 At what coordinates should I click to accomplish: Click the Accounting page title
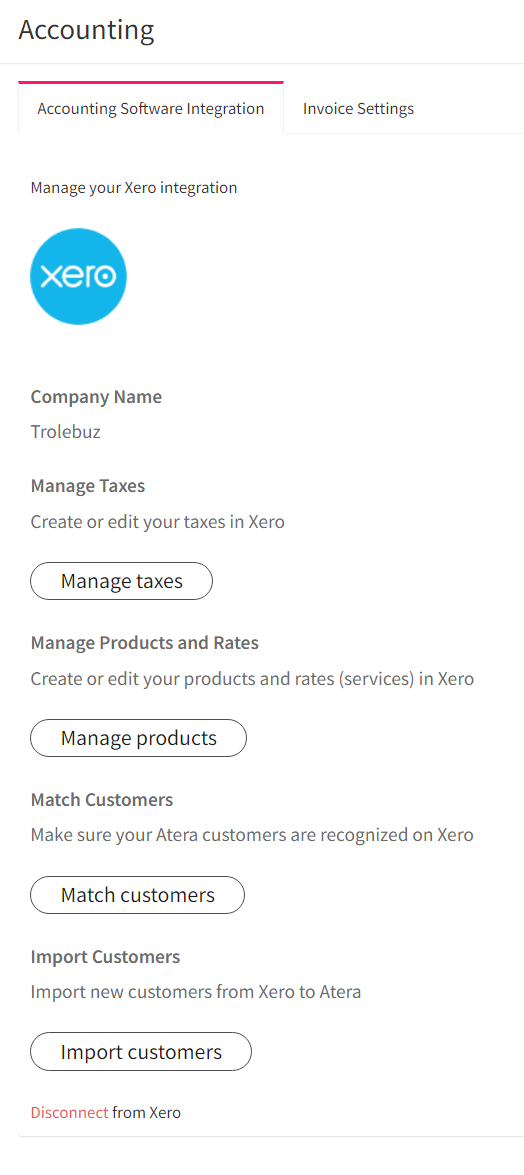click(86, 30)
